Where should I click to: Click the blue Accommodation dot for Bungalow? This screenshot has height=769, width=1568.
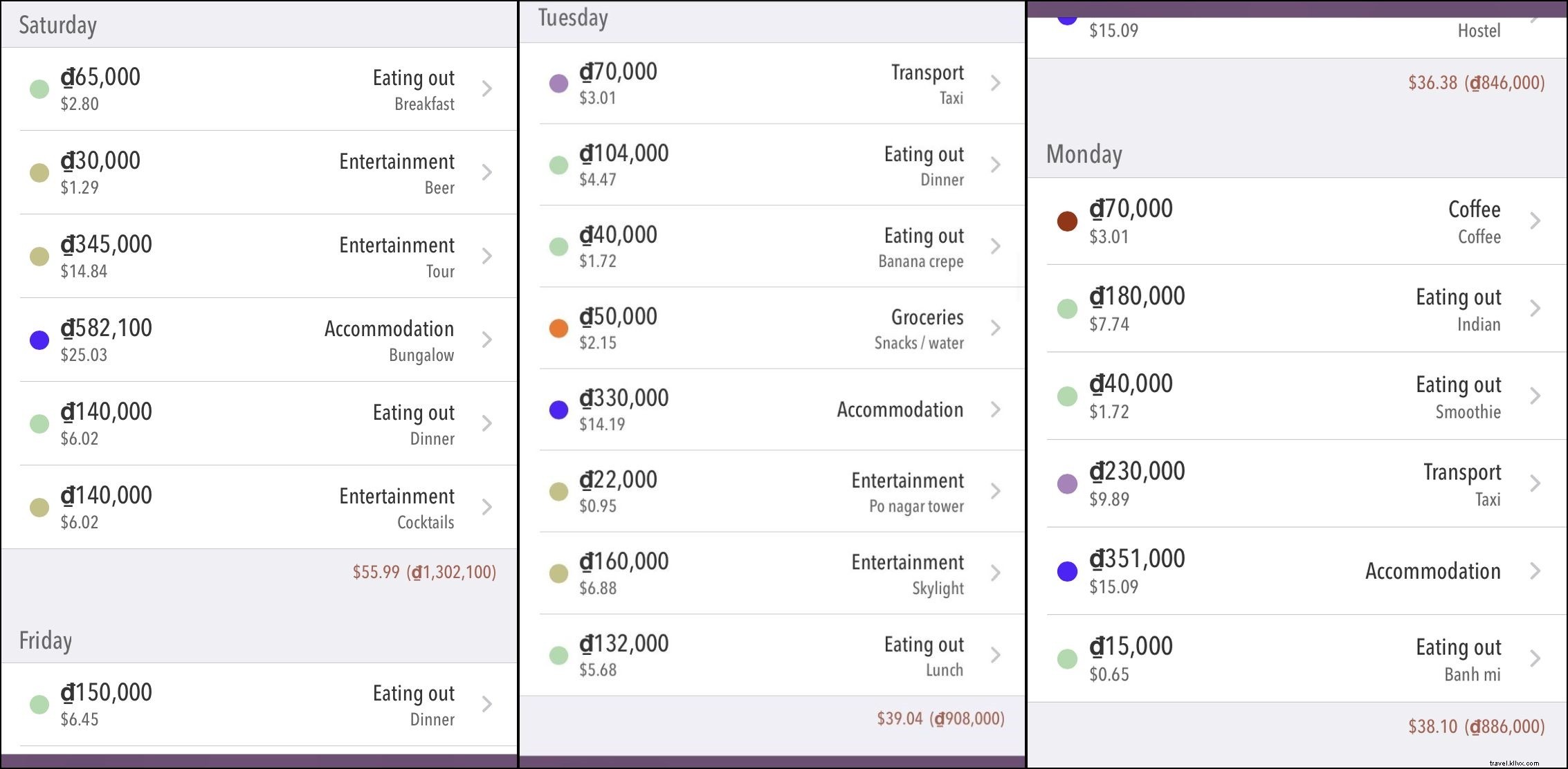pyautogui.click(x=39, y=340)
